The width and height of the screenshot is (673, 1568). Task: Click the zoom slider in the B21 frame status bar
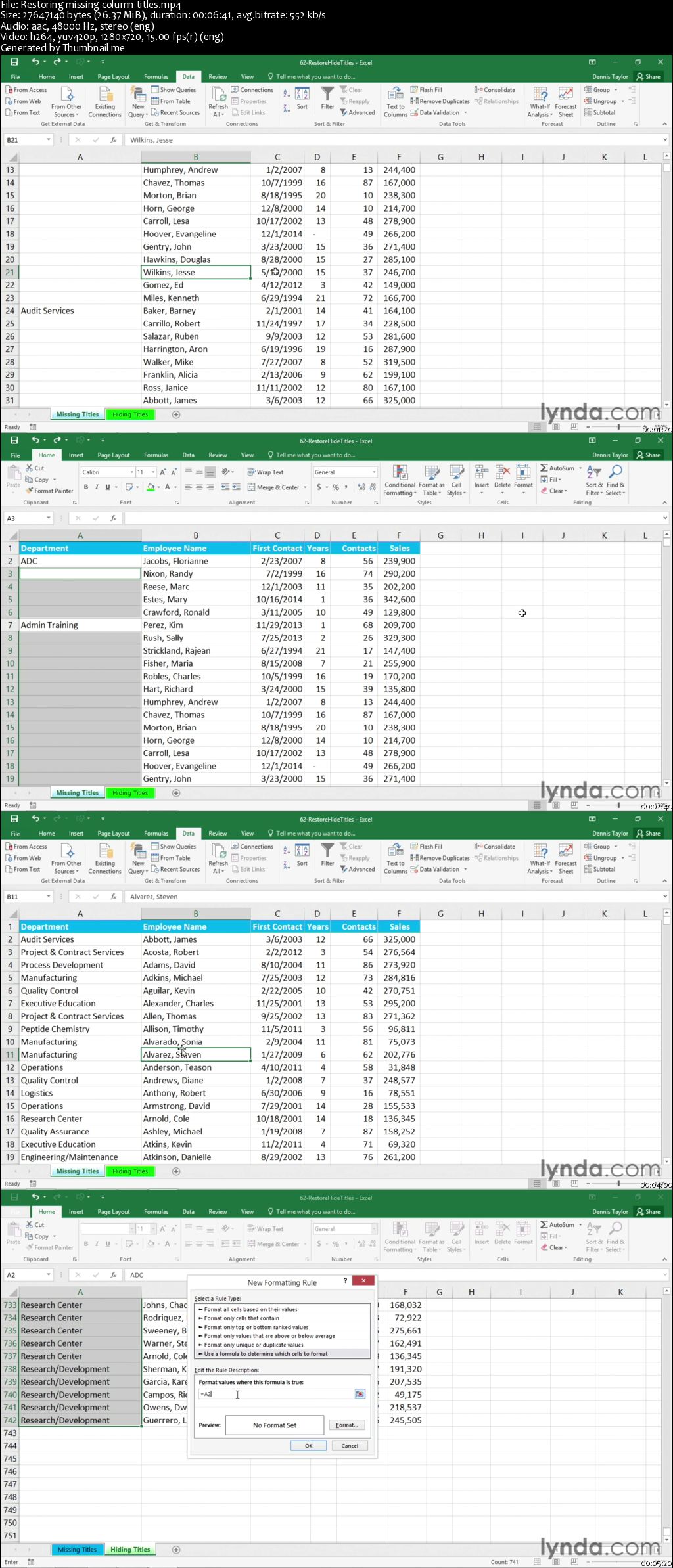[x=618, y=427]
